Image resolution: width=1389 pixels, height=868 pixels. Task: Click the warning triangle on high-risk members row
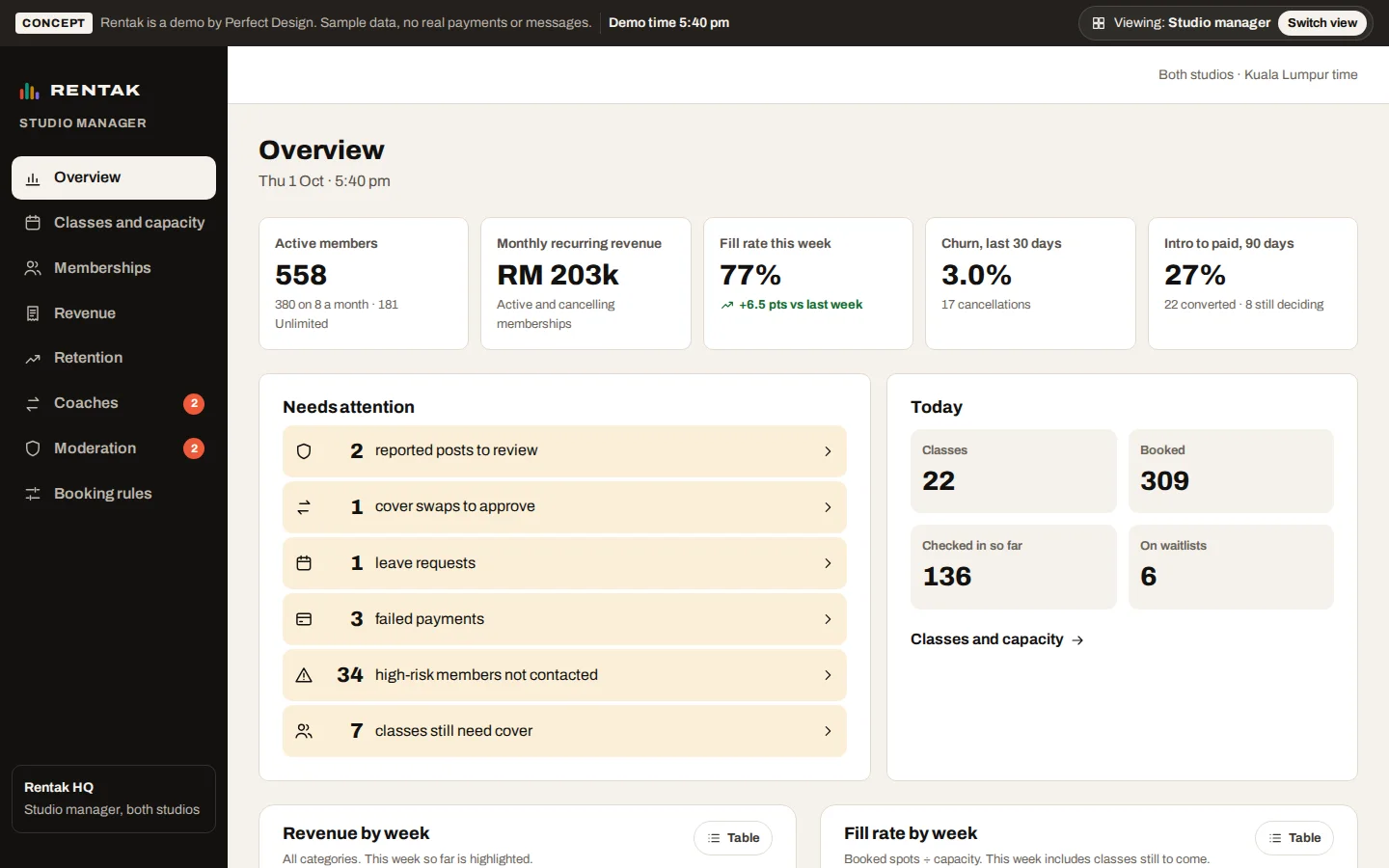304,675
